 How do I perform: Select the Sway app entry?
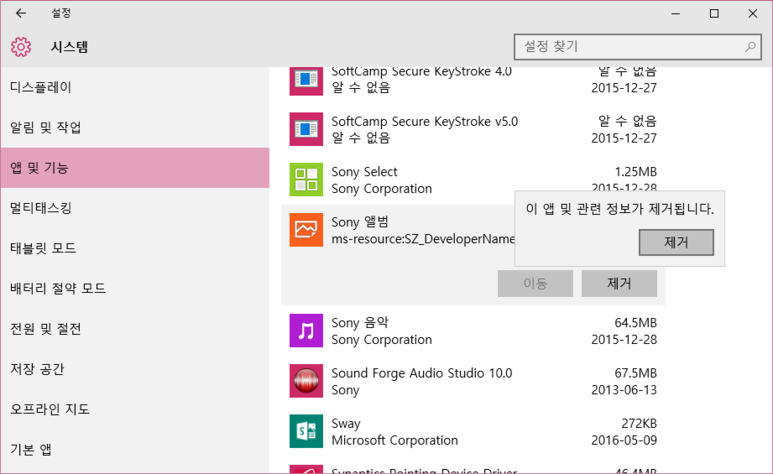473,431
